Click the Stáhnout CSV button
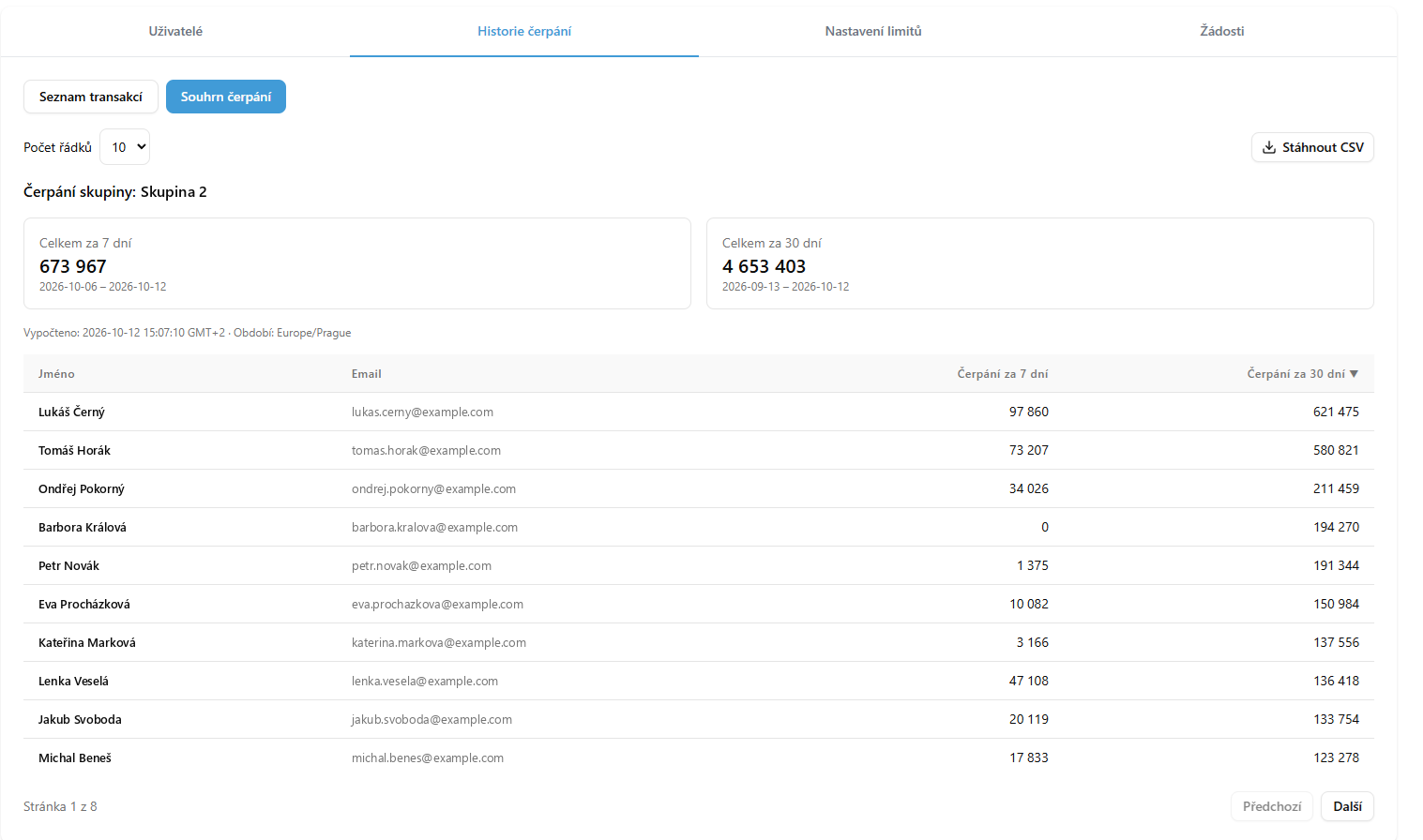Viewport: 1423px width, 840px height. coord(1312,147)
